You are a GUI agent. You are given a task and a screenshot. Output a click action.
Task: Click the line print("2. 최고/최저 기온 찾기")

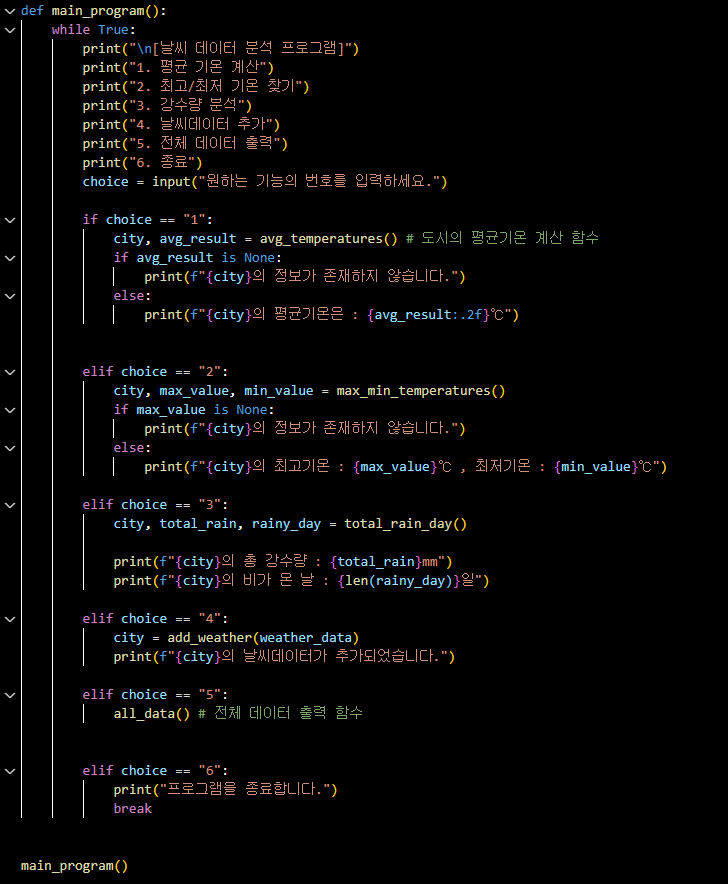tap(196, 87)
